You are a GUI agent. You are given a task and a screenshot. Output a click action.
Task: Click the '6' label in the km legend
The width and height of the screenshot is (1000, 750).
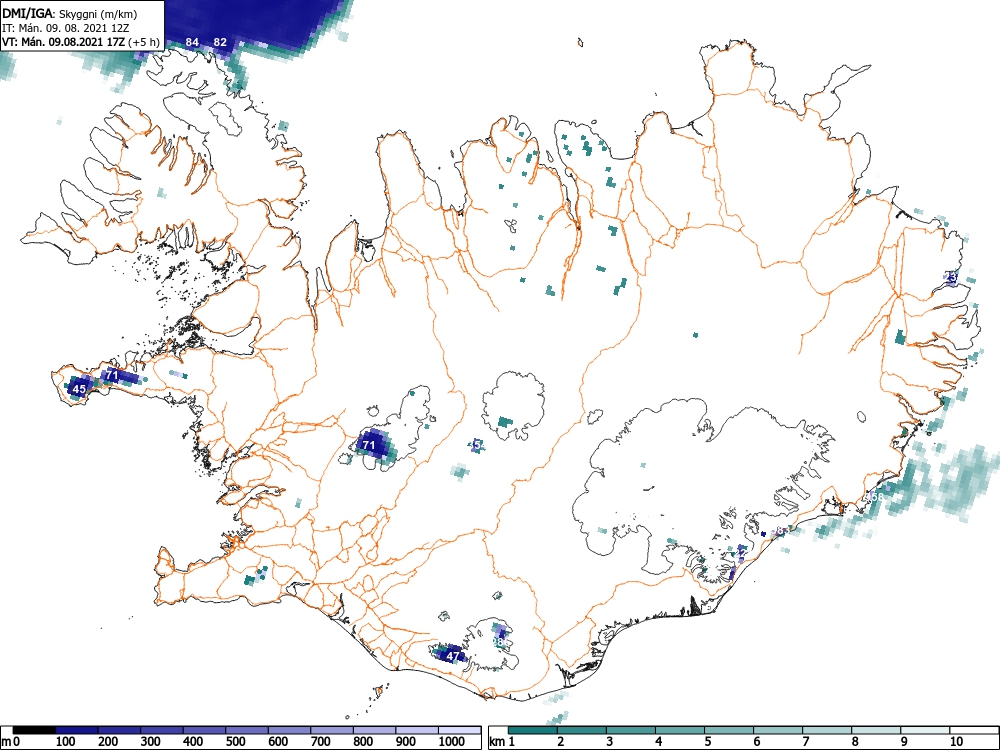[x=757, y=742]
